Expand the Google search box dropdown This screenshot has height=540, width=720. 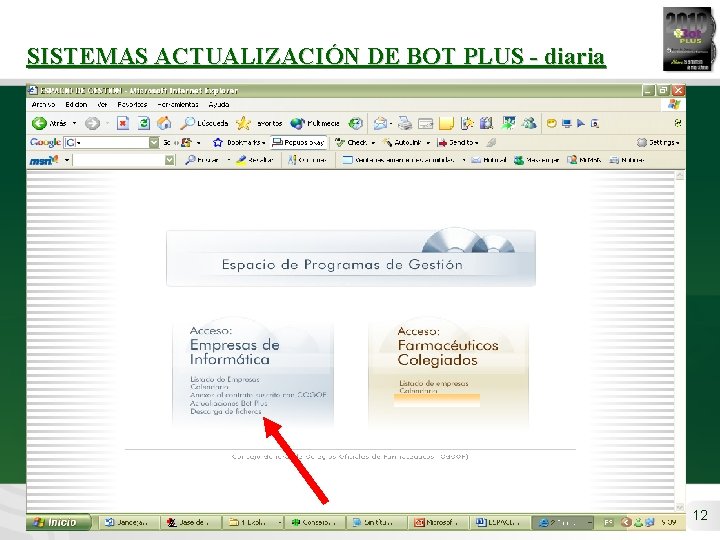[x=154, y=142]
